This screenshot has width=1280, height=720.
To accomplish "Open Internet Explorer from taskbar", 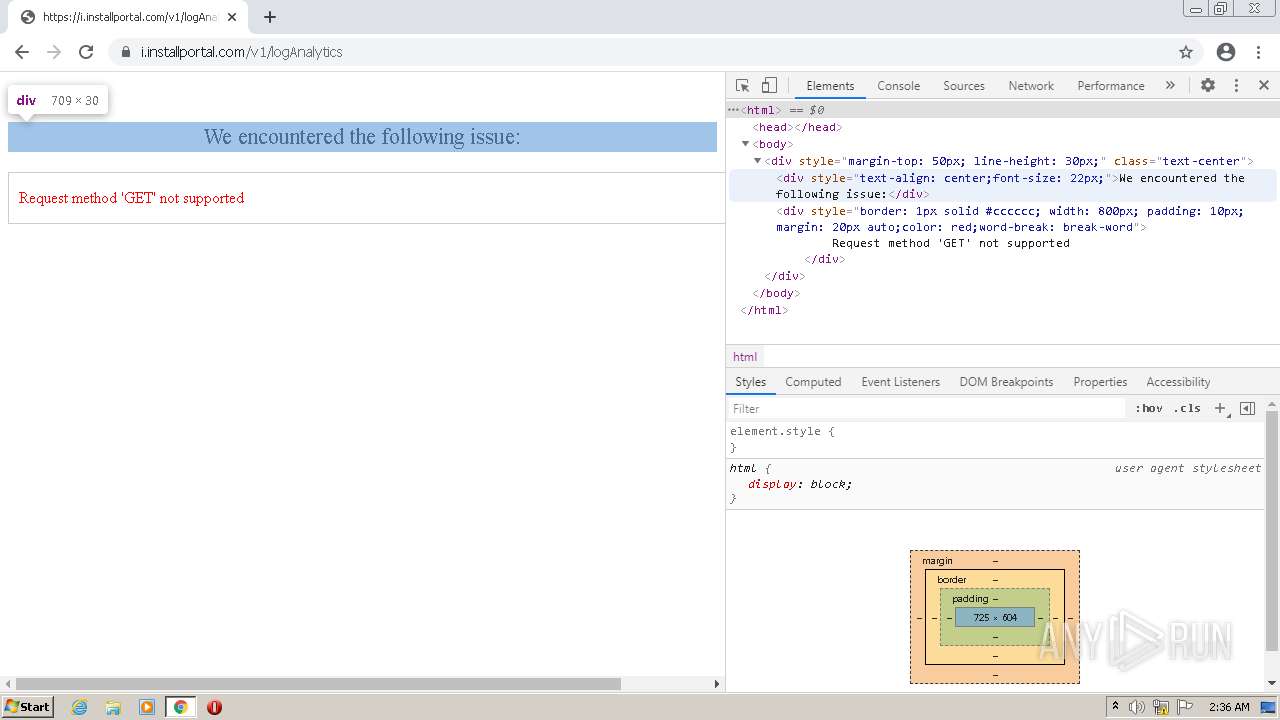I will pos(79,707).
